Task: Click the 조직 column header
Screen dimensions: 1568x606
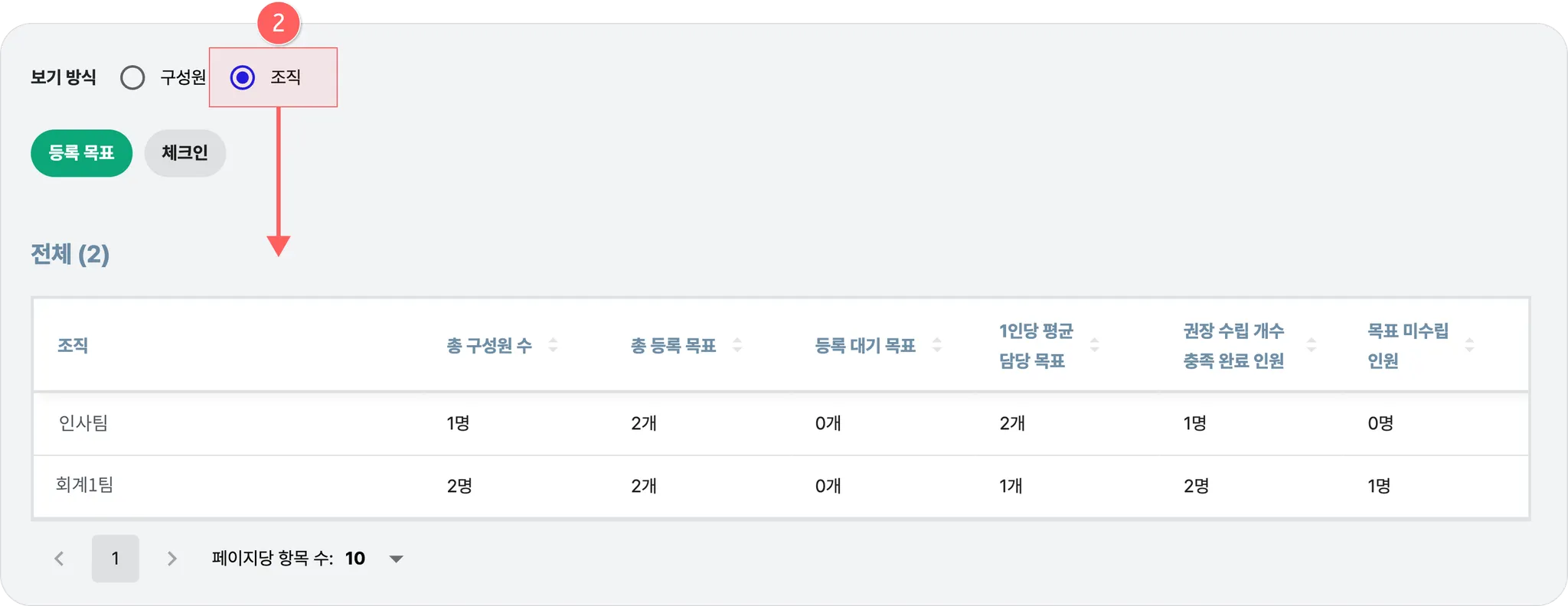Action: [x=73, y=346]
